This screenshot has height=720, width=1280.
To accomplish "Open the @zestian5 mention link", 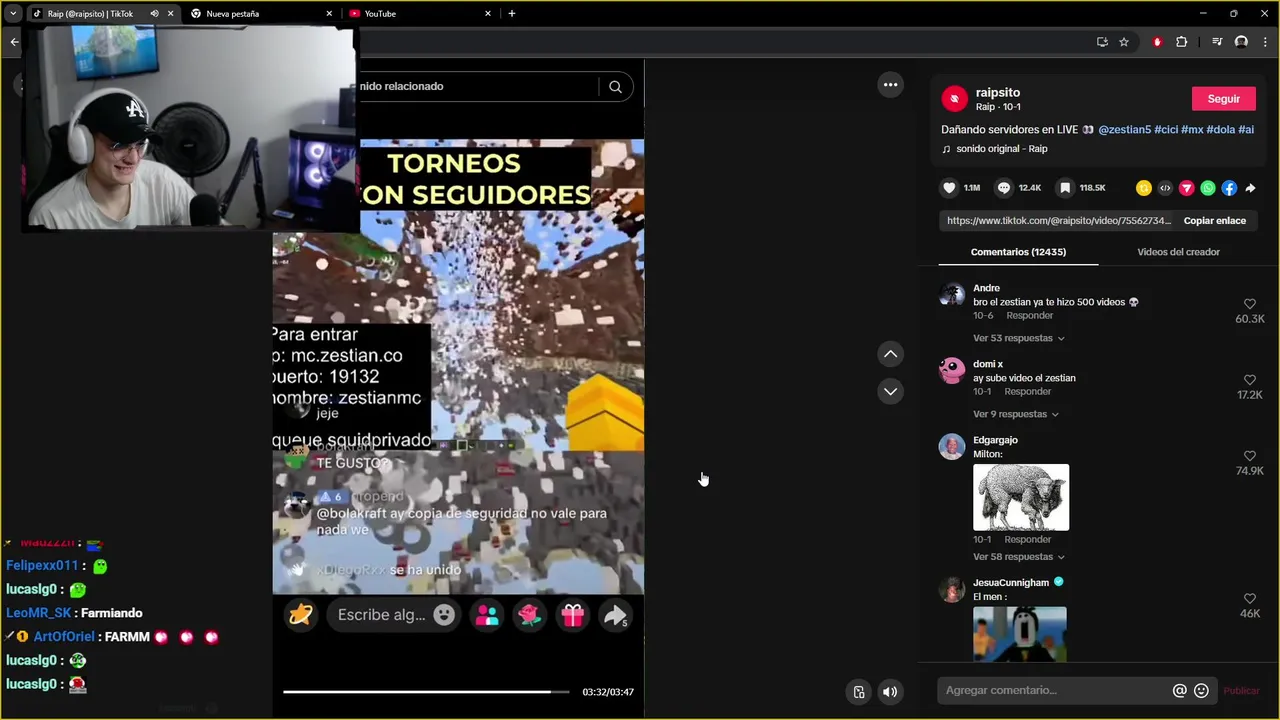I will 1124,130.
